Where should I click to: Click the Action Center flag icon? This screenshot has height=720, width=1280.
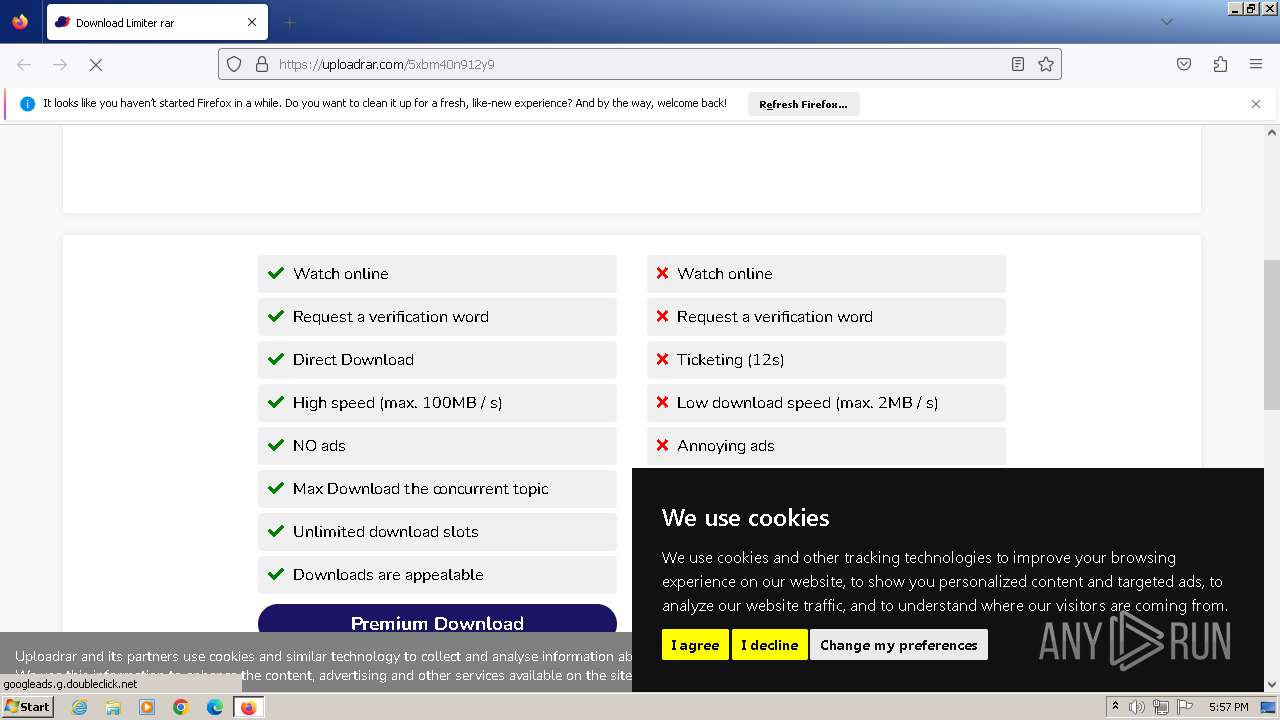coord(1185,707)
